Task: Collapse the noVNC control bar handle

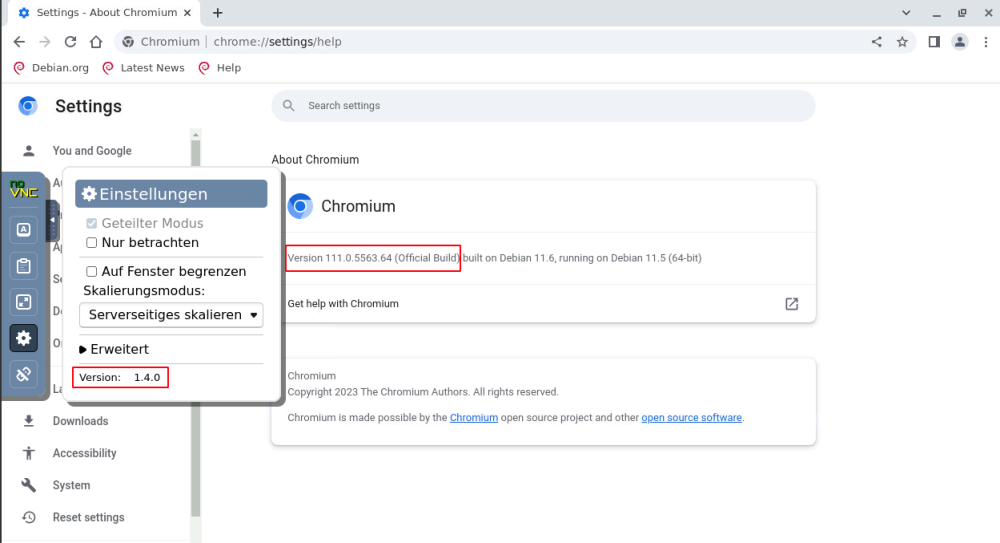Action: pos(53,220)
